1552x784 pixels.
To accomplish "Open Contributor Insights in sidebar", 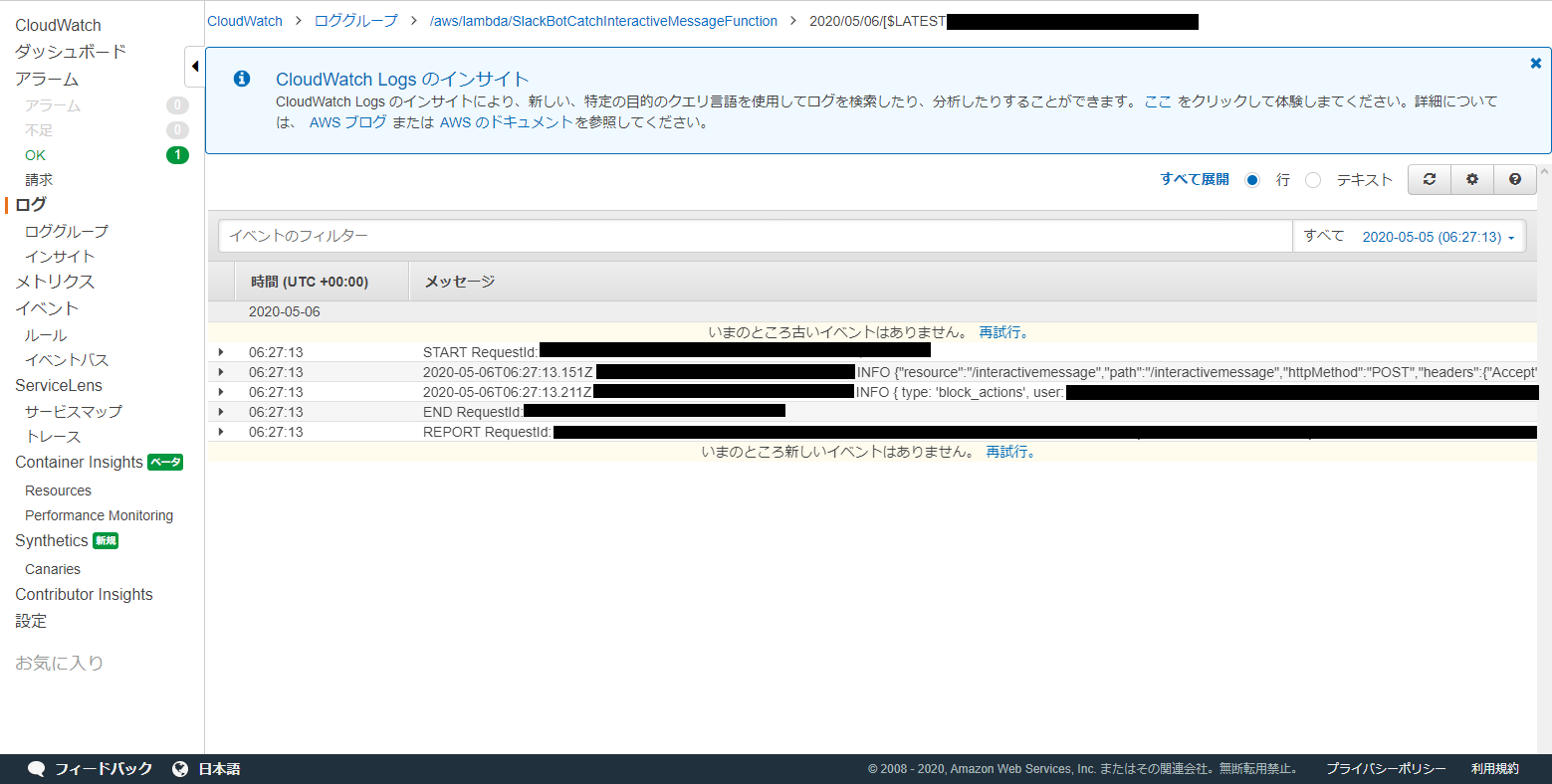I will pyautogui.click(x=85, y=595).
